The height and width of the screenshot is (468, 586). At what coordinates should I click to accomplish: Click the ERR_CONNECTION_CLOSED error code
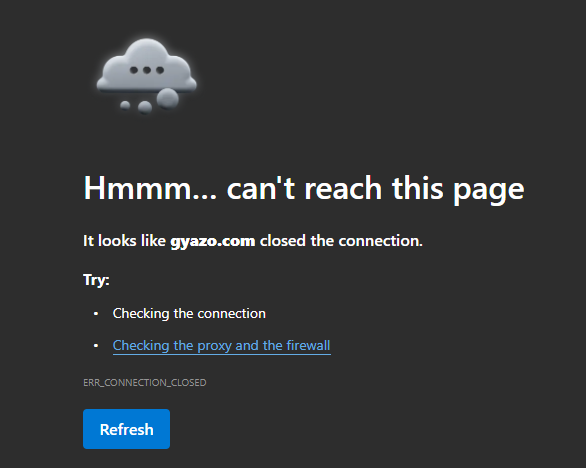[x=145, y=382]
